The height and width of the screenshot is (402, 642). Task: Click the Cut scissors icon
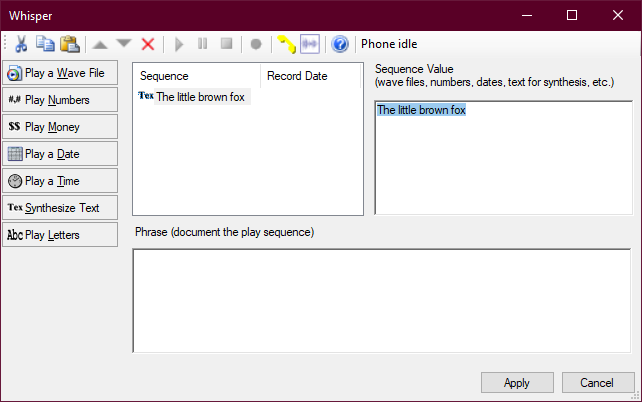(21, 44)
